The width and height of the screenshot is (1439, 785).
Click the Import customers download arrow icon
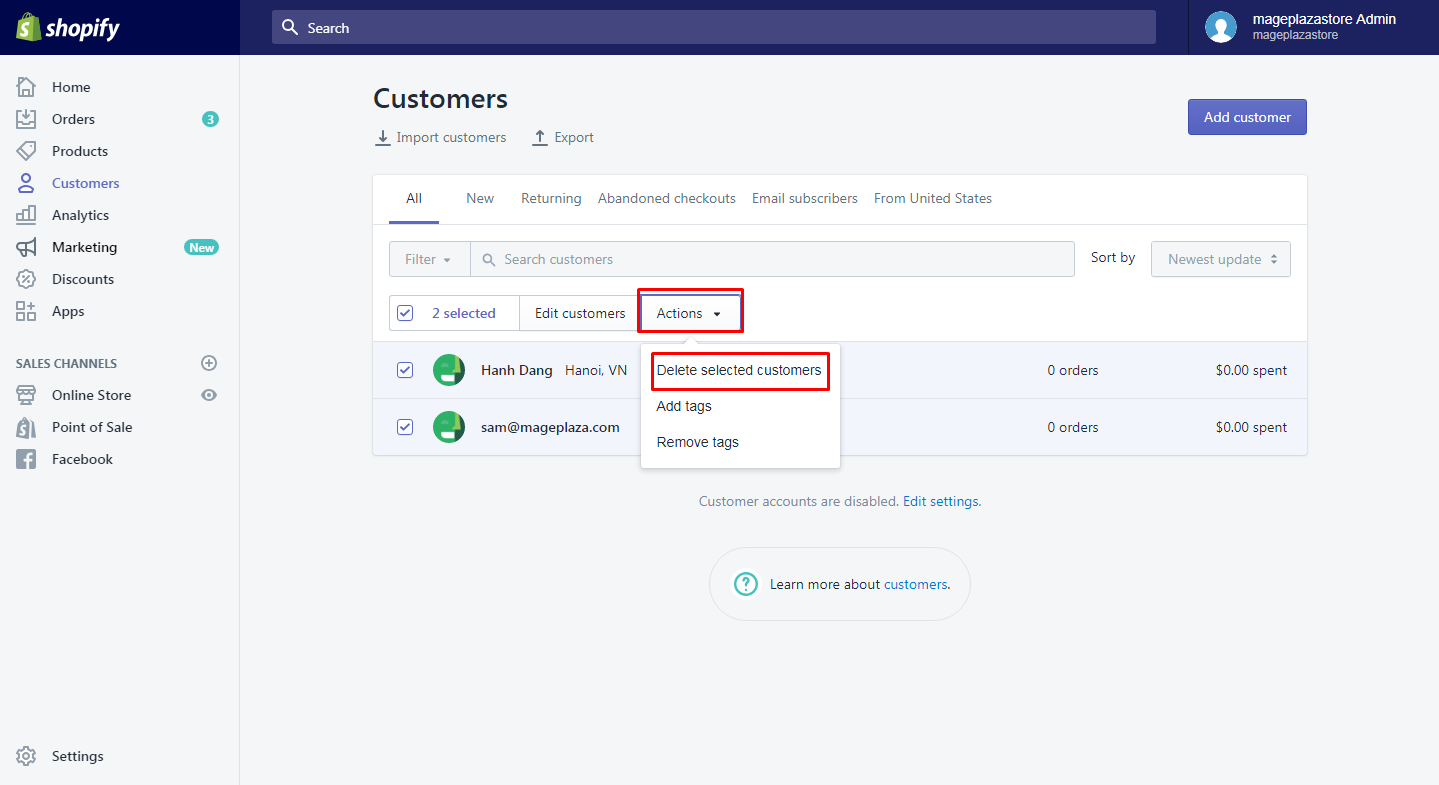tap(383, 138)
